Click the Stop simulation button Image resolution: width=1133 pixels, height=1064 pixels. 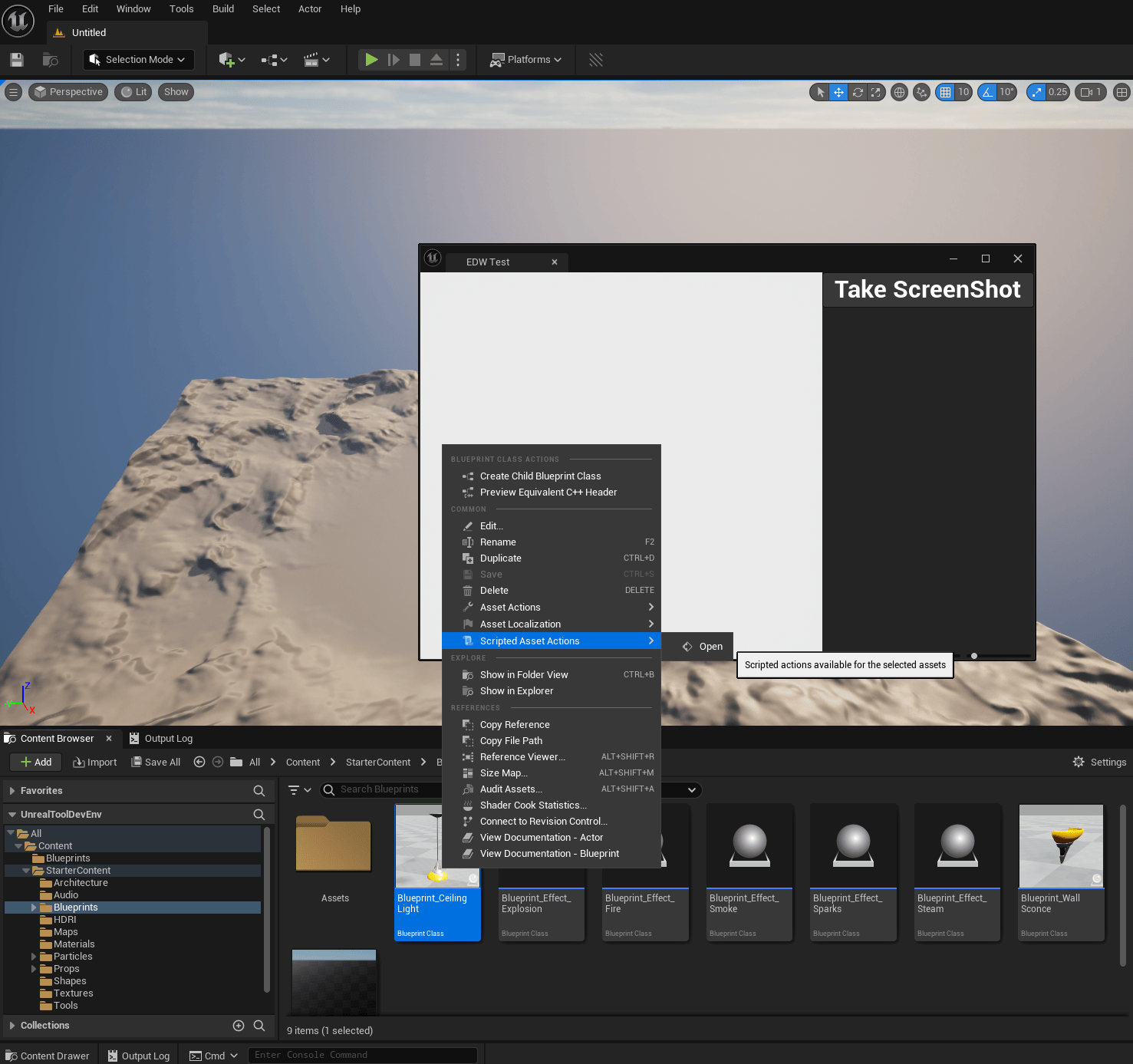[415, 60]
